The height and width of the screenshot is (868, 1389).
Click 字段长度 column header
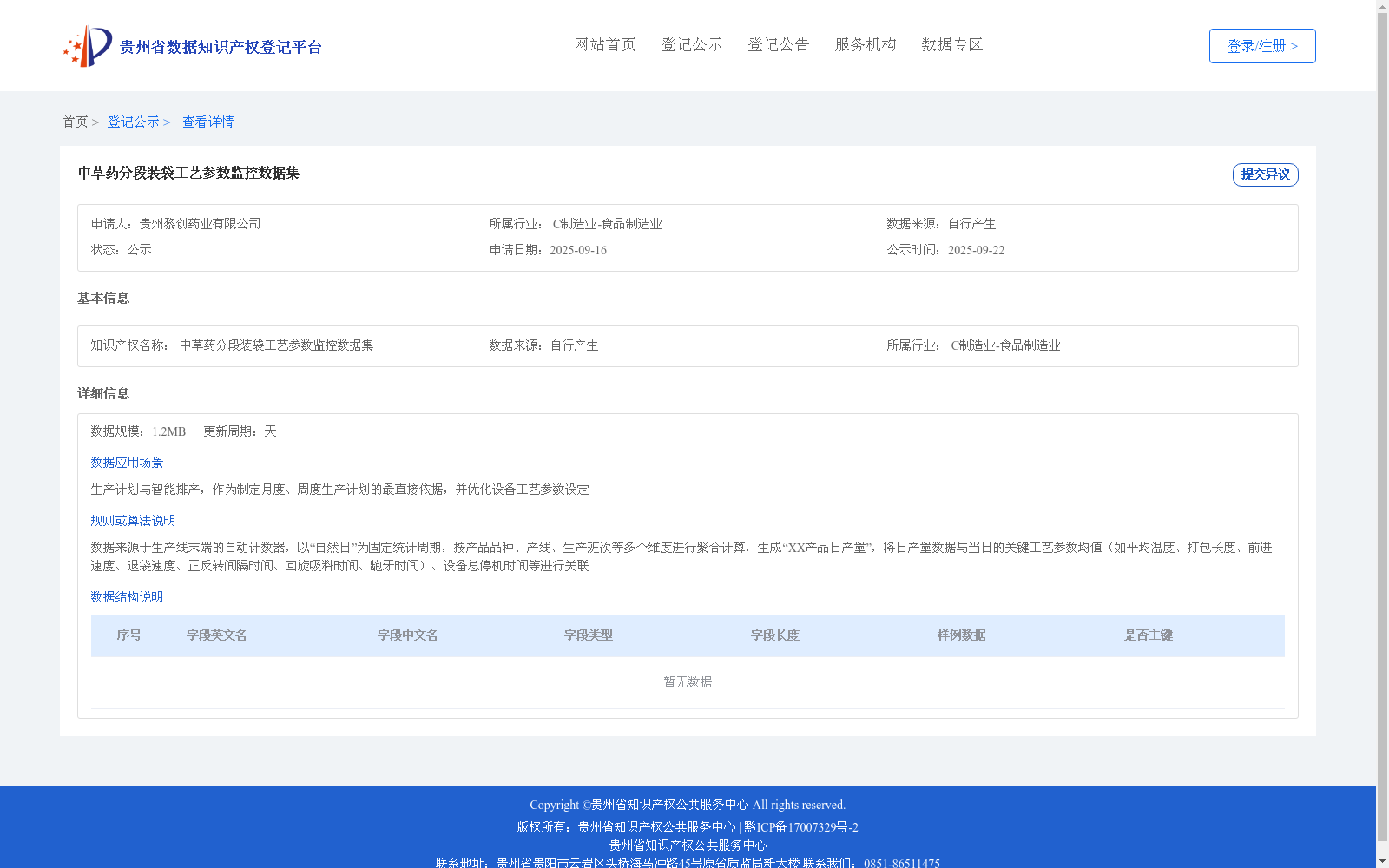(x=775, y=635)
